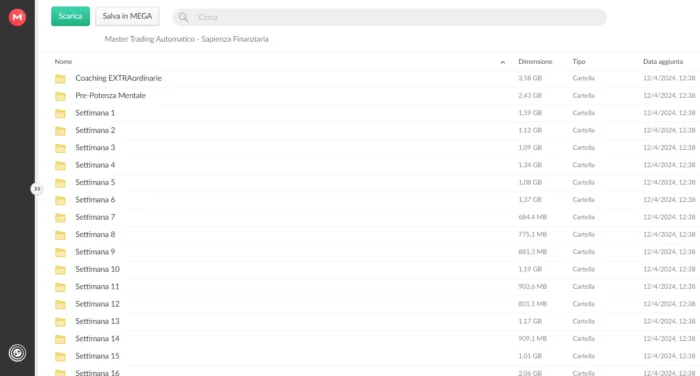Click the Settimana 2 name text
This screenshot has height=376, width=700.
coord(95,130)
